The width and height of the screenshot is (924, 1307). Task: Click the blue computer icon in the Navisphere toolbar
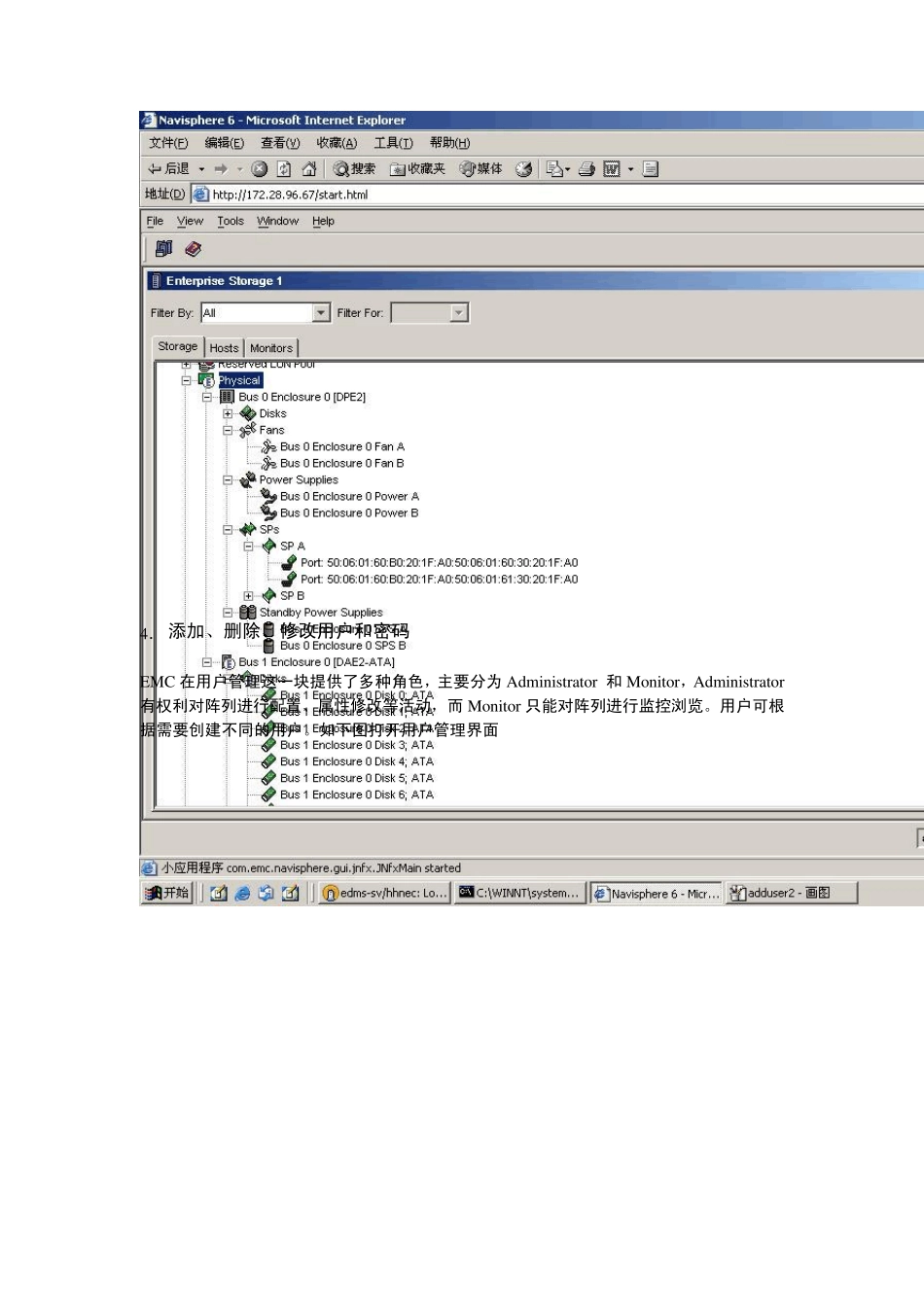[164, 249]
